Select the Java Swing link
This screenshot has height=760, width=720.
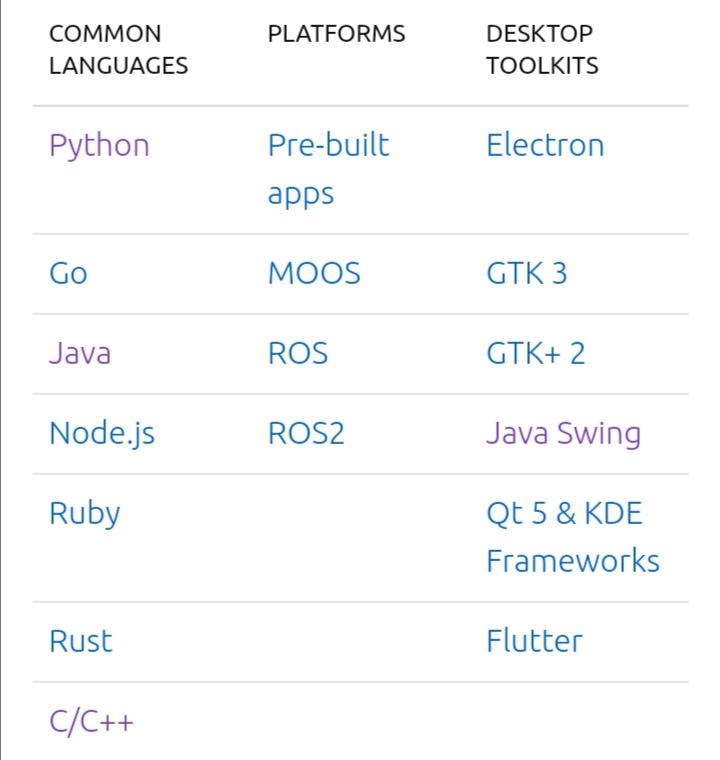tap(563, 434)
